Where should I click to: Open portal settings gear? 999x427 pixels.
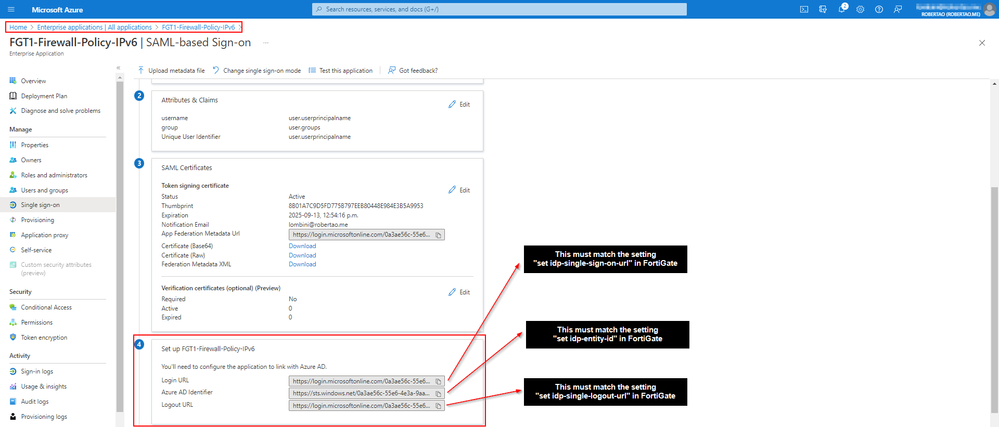coord(860,9)
